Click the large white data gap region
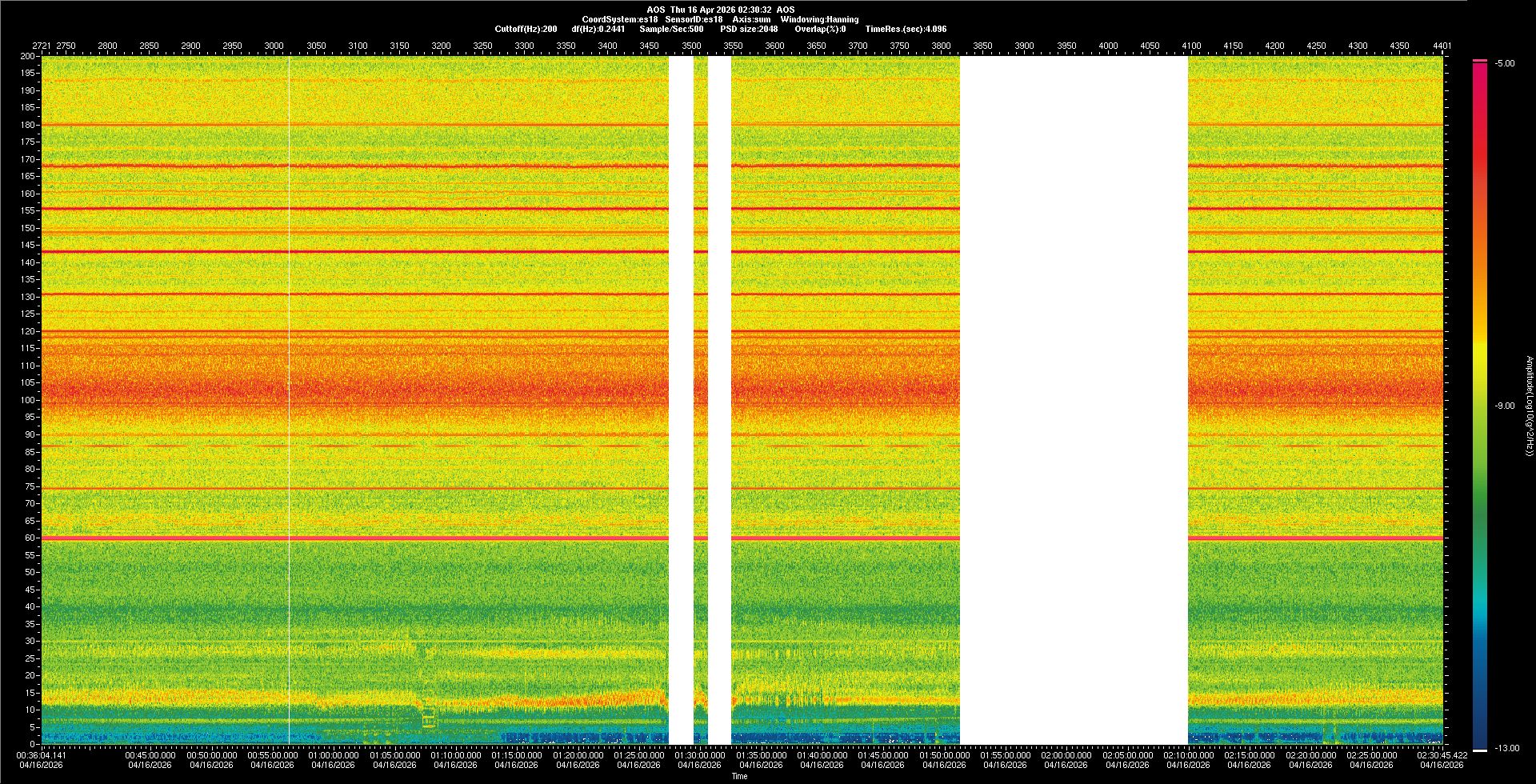The width and height of the screenshot is (1536, 784). (1074, 400)
